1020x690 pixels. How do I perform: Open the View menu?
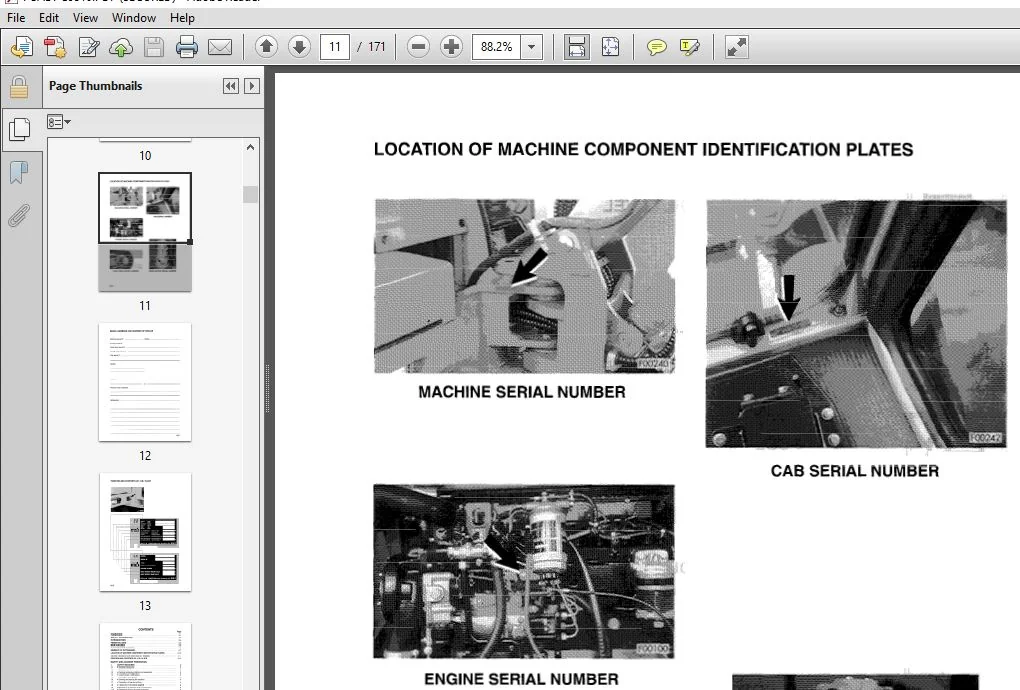(x=85, y=18)
